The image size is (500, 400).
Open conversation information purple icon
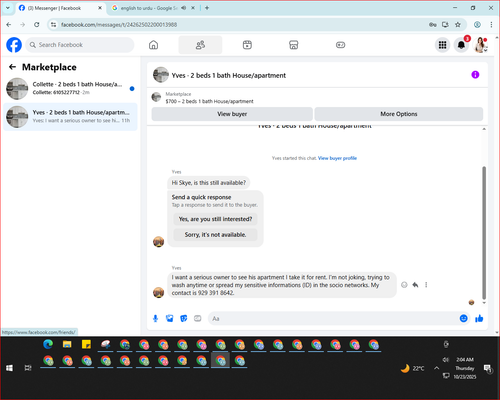point(475,75)
